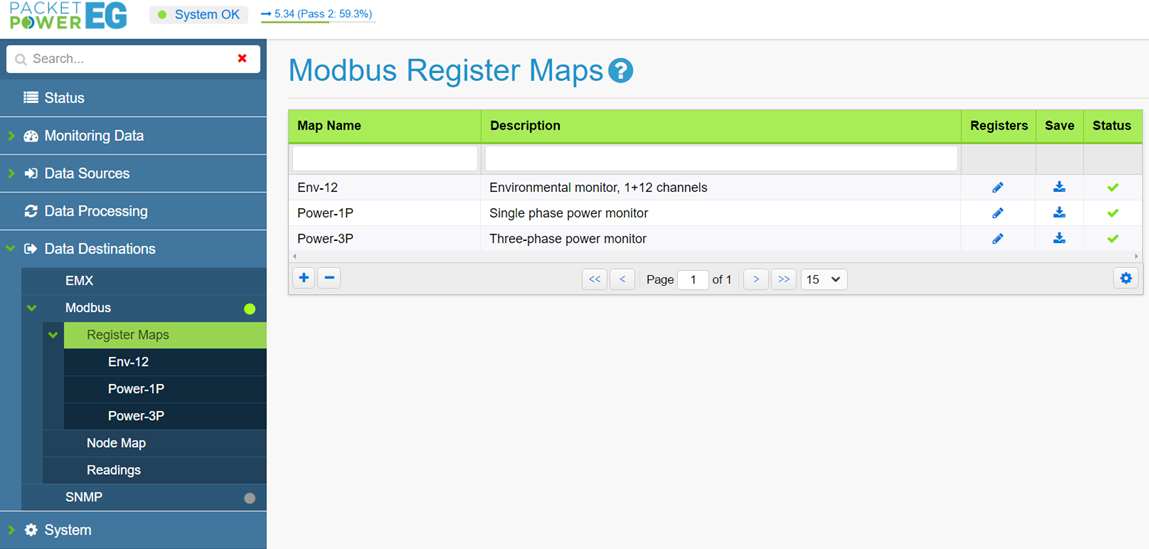Click the progress indicator showing Pass 2
Viewport: 1149px width, 549px height.
316,14
